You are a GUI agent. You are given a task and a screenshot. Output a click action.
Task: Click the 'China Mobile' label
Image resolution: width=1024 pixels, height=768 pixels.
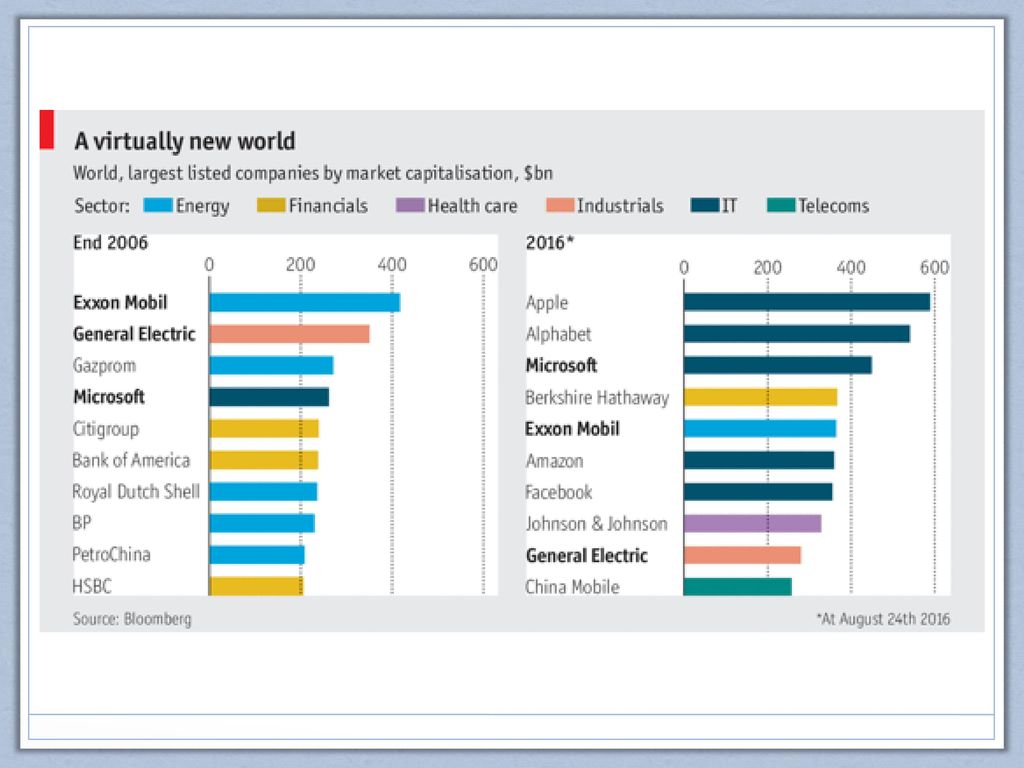pos(573,586)
